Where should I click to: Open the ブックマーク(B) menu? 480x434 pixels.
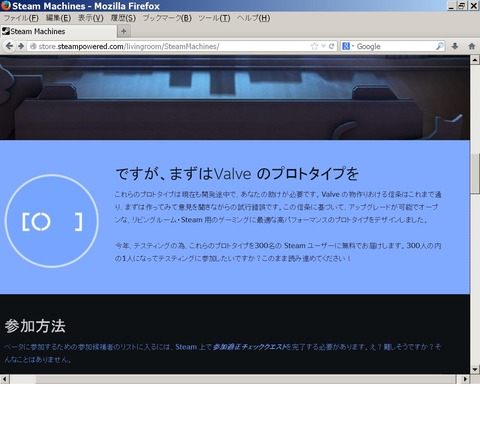[167, 18]
